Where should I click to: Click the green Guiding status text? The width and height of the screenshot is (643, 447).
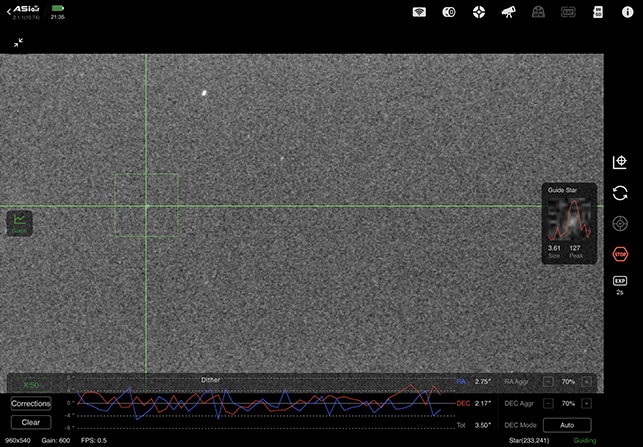pos(585,440)
